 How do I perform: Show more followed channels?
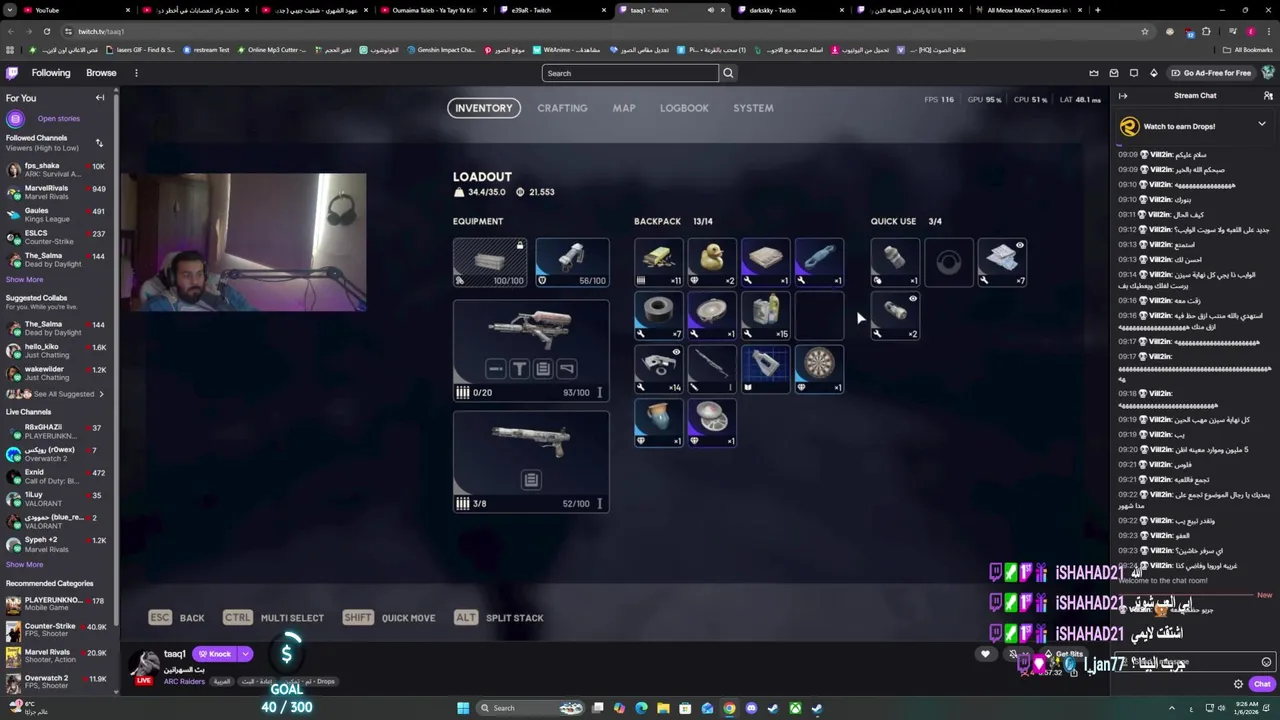pos(24,279)
